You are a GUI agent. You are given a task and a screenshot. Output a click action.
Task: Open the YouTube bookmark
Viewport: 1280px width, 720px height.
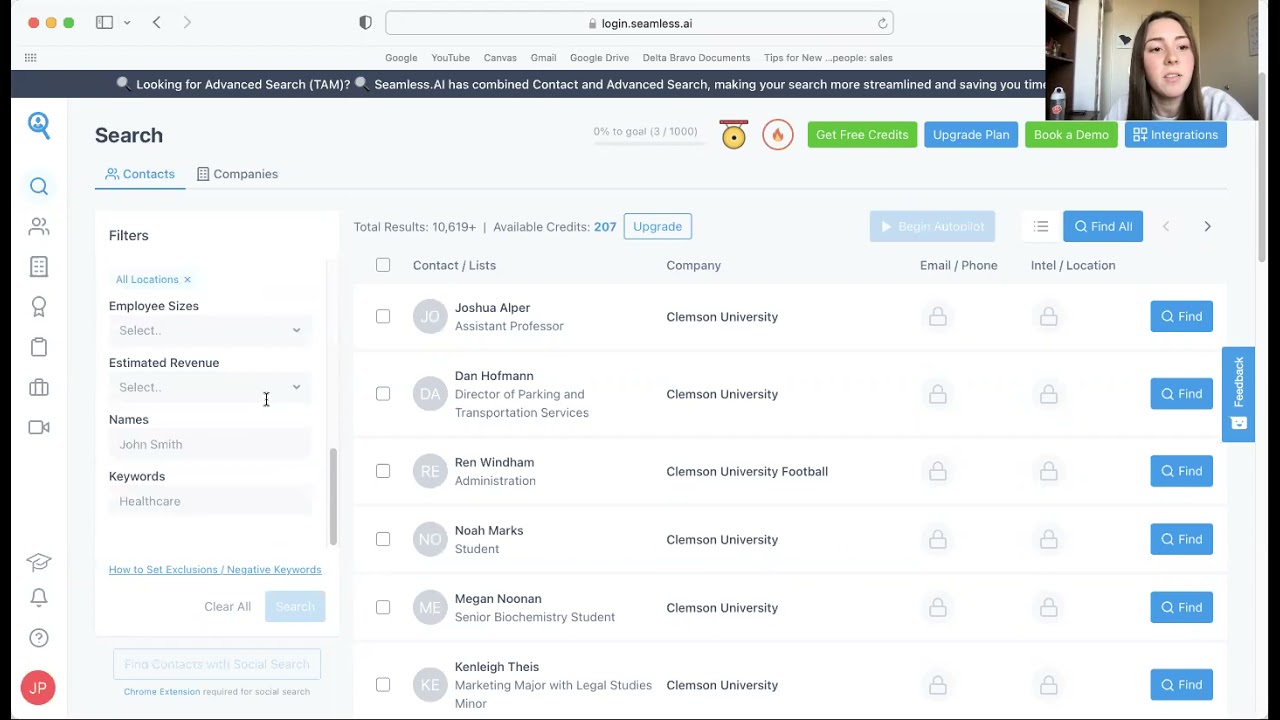(450, 58)
